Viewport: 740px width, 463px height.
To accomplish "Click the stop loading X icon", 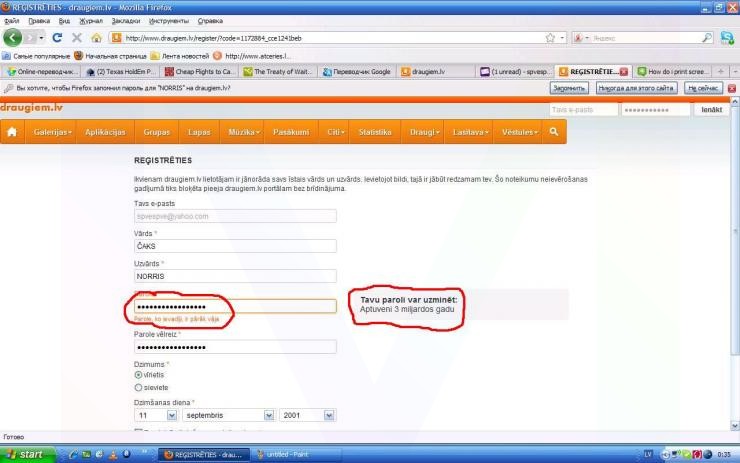I will coord(77,38).
